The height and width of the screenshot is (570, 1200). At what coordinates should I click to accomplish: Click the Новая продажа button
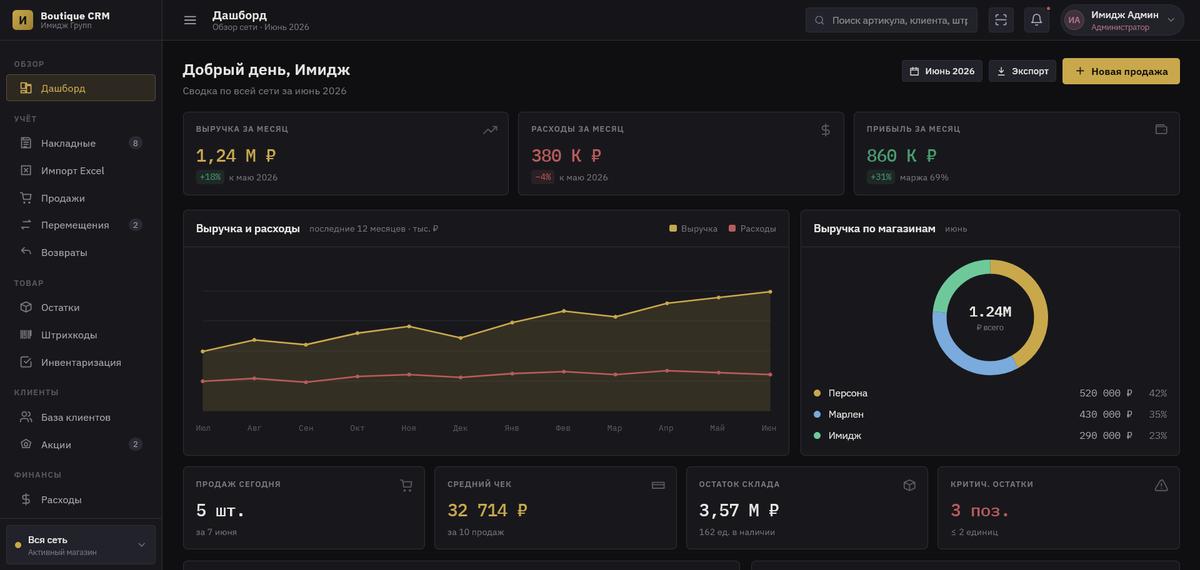pos(1121,71)
